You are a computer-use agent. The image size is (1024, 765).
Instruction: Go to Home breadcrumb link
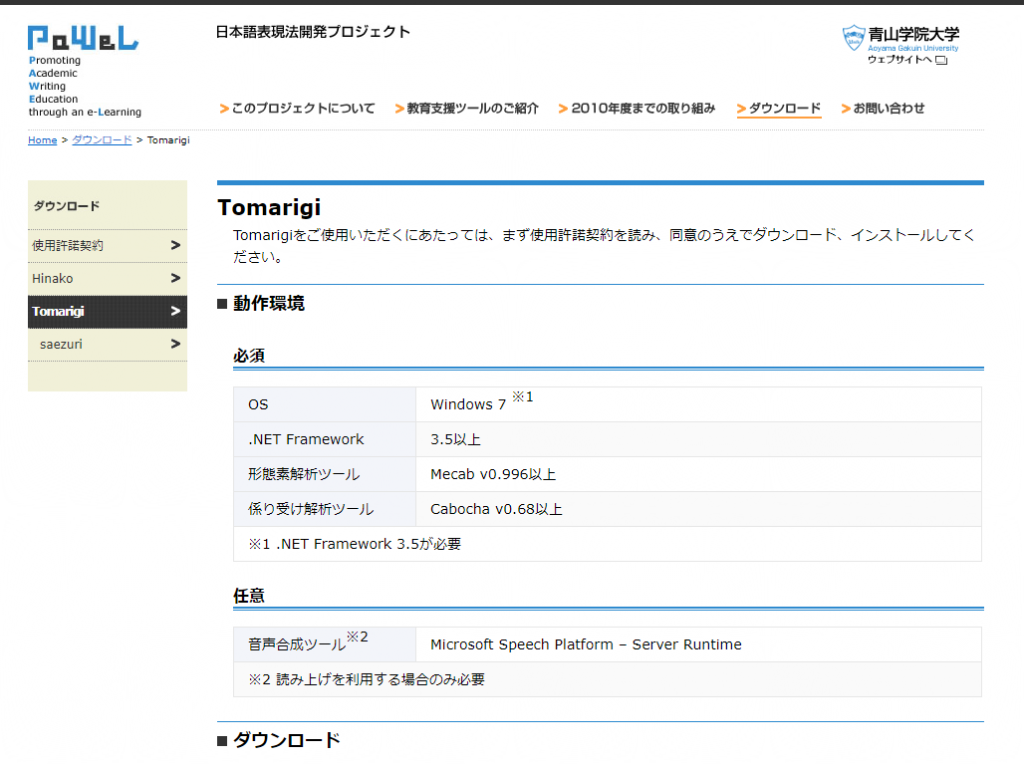pos(42,140)
